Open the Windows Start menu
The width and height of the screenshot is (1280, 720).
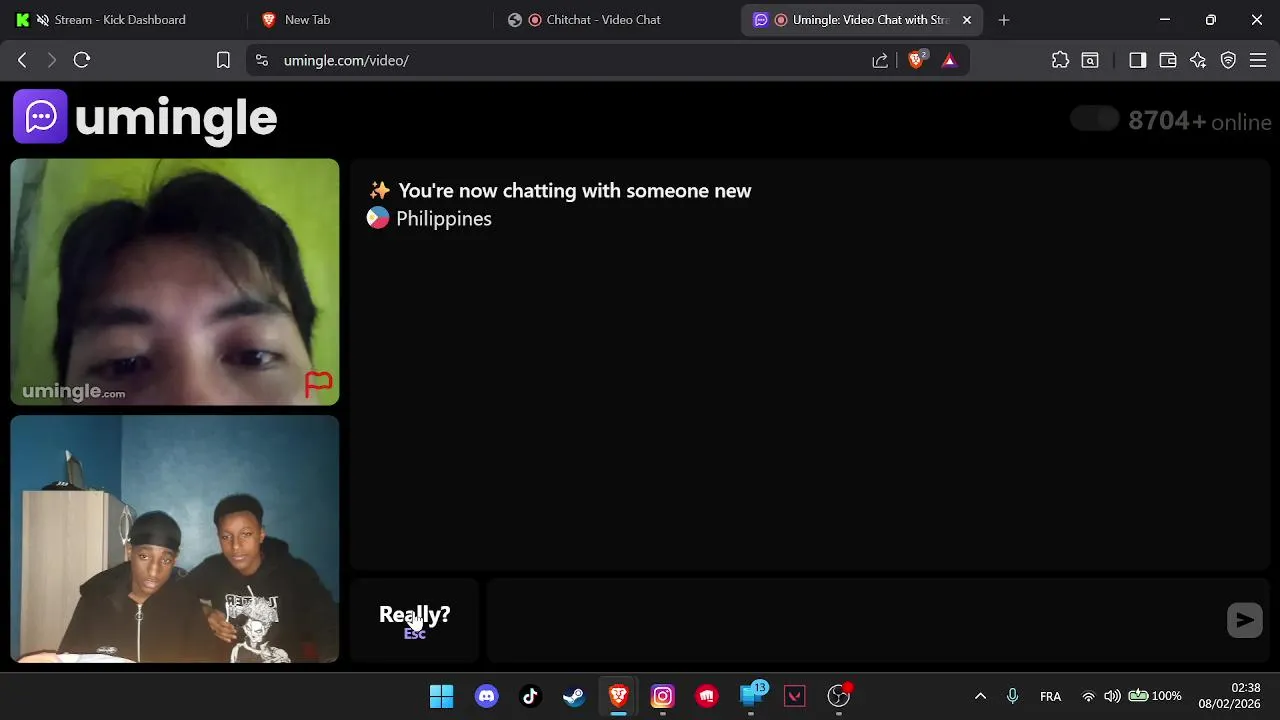click(x=441, y=696)
